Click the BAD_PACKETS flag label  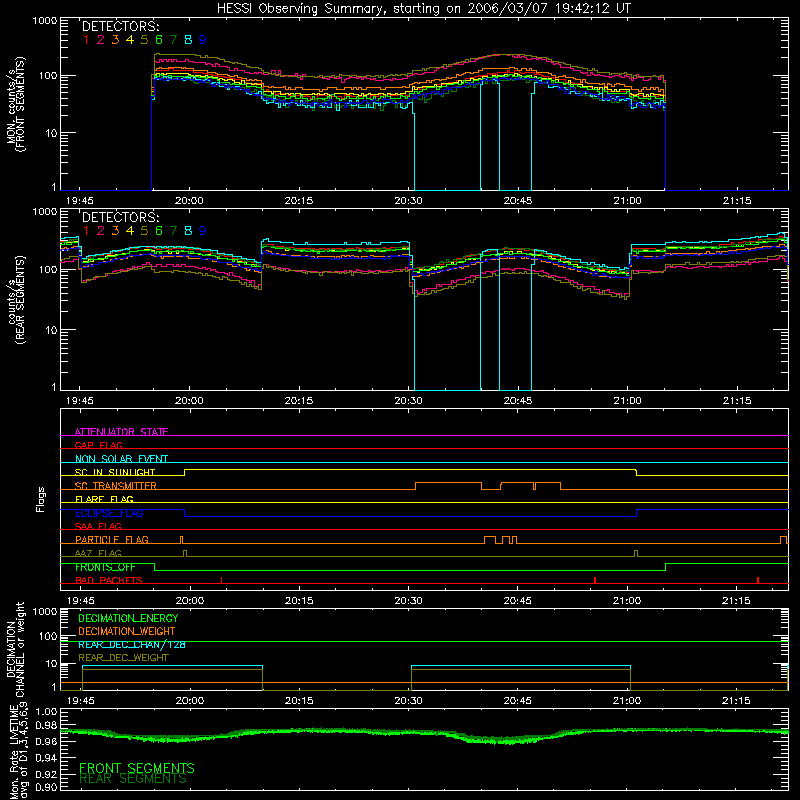click(x=109, y=580)
